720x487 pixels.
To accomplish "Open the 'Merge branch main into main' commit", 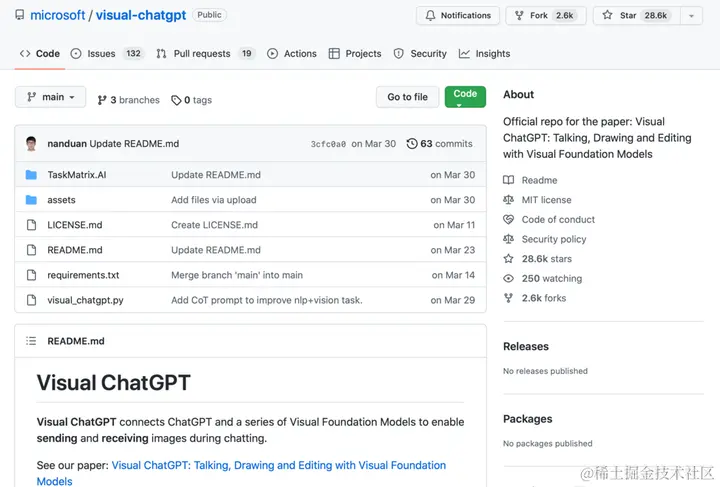I will tap(237, 275).
